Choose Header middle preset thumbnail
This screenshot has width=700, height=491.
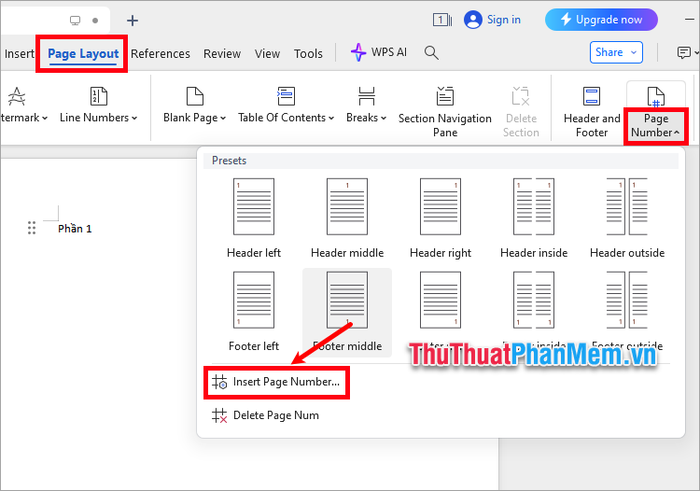click(x=347, y=207)
